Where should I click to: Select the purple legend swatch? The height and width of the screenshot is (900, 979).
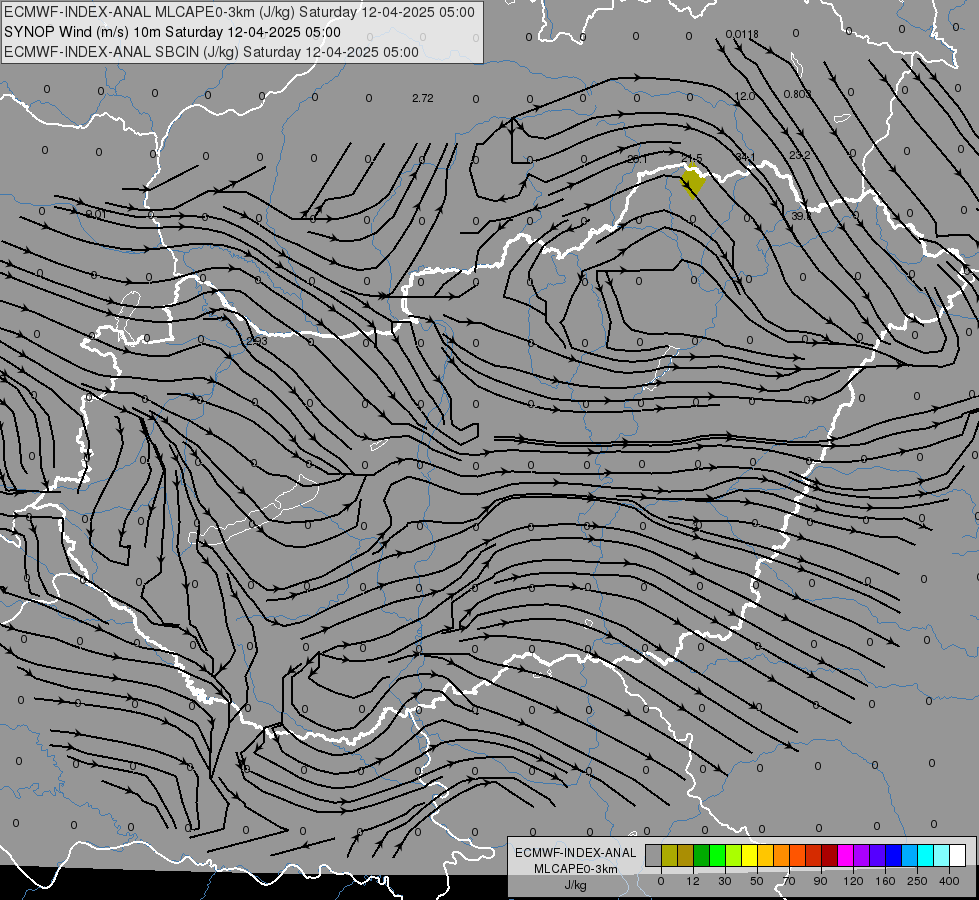tap(861, 855)
